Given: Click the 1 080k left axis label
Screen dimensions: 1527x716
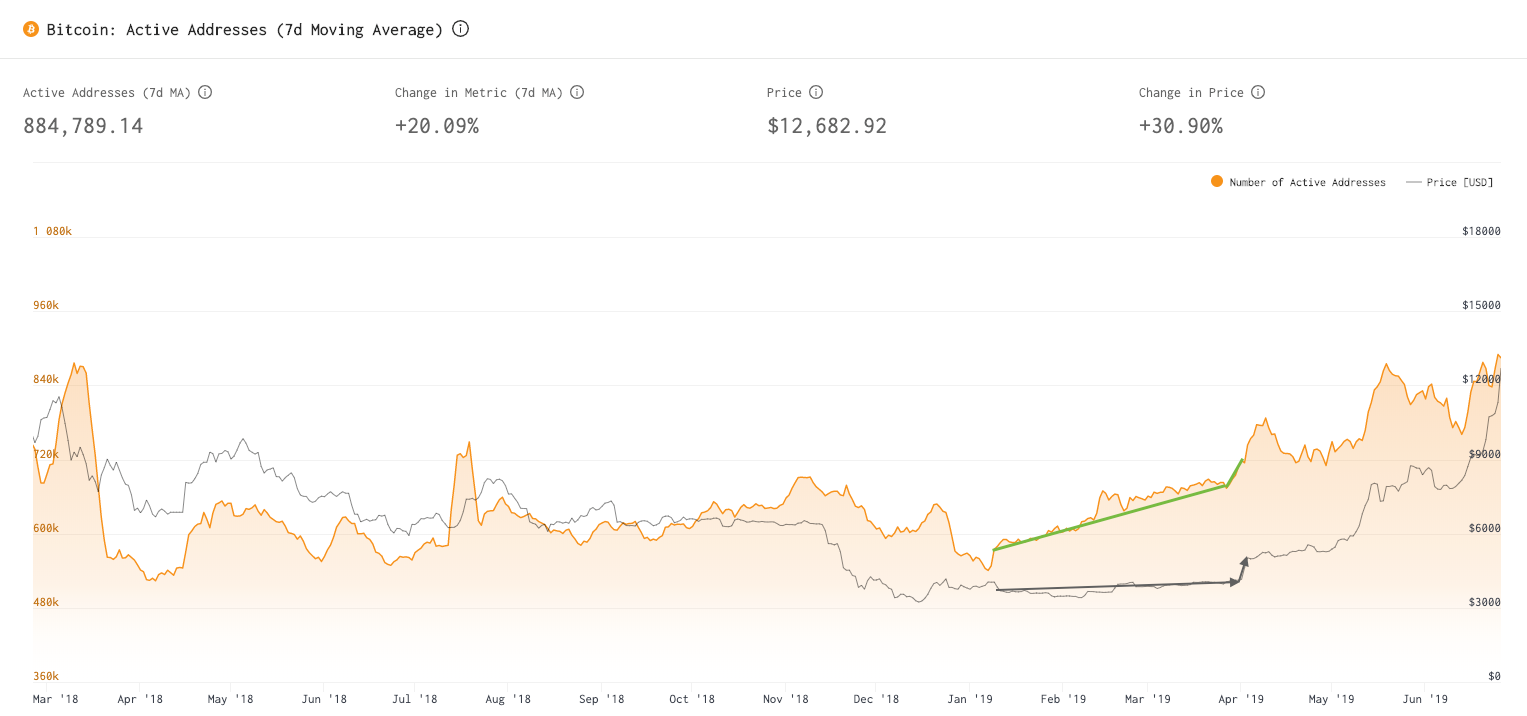Looking at the screenshot, I should click(52, 231).
